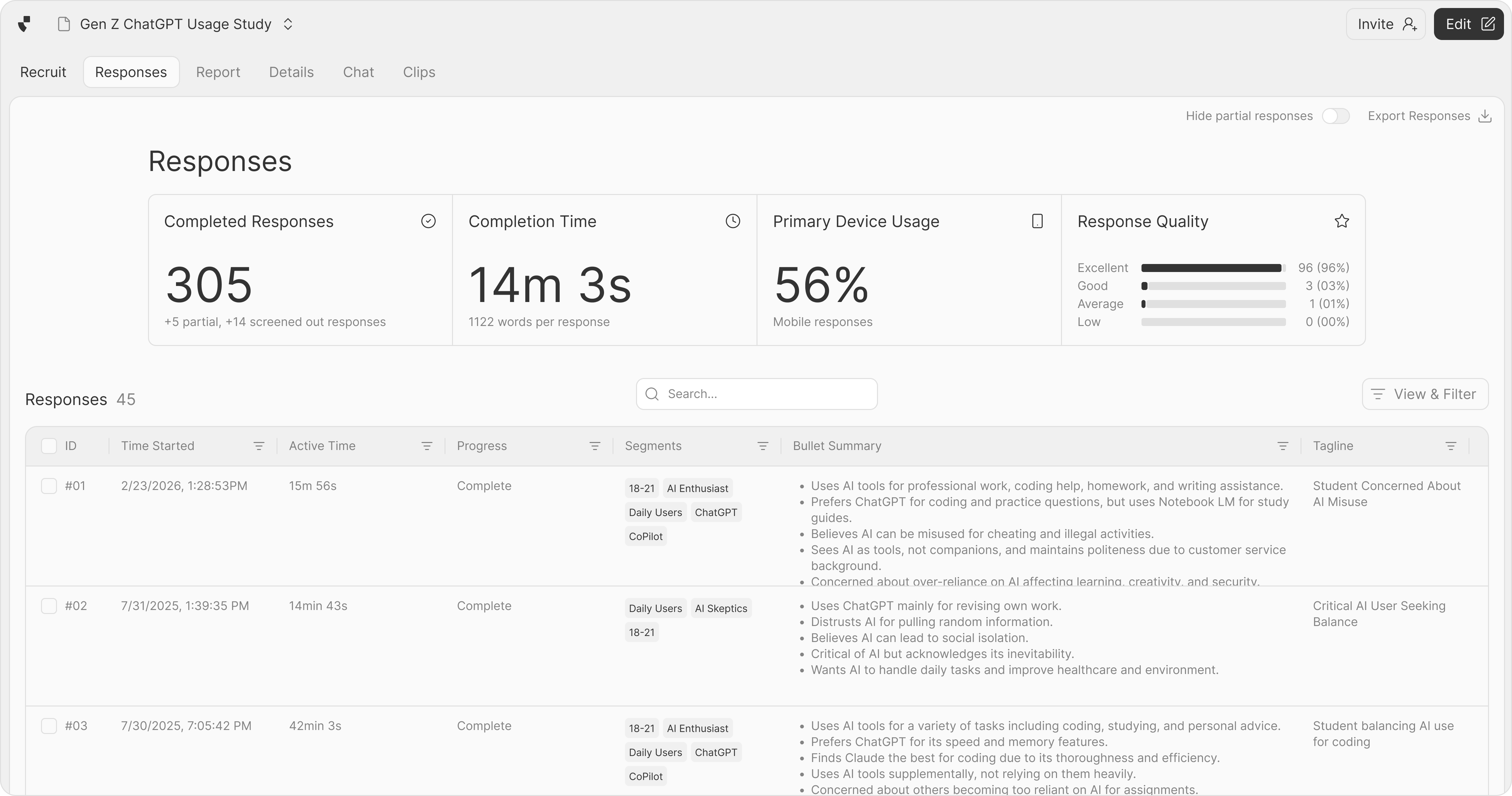The image size is (1512, 796).
Task: Click the mobile device icon on Primary Device Usage card
Action: (1037, 221)
